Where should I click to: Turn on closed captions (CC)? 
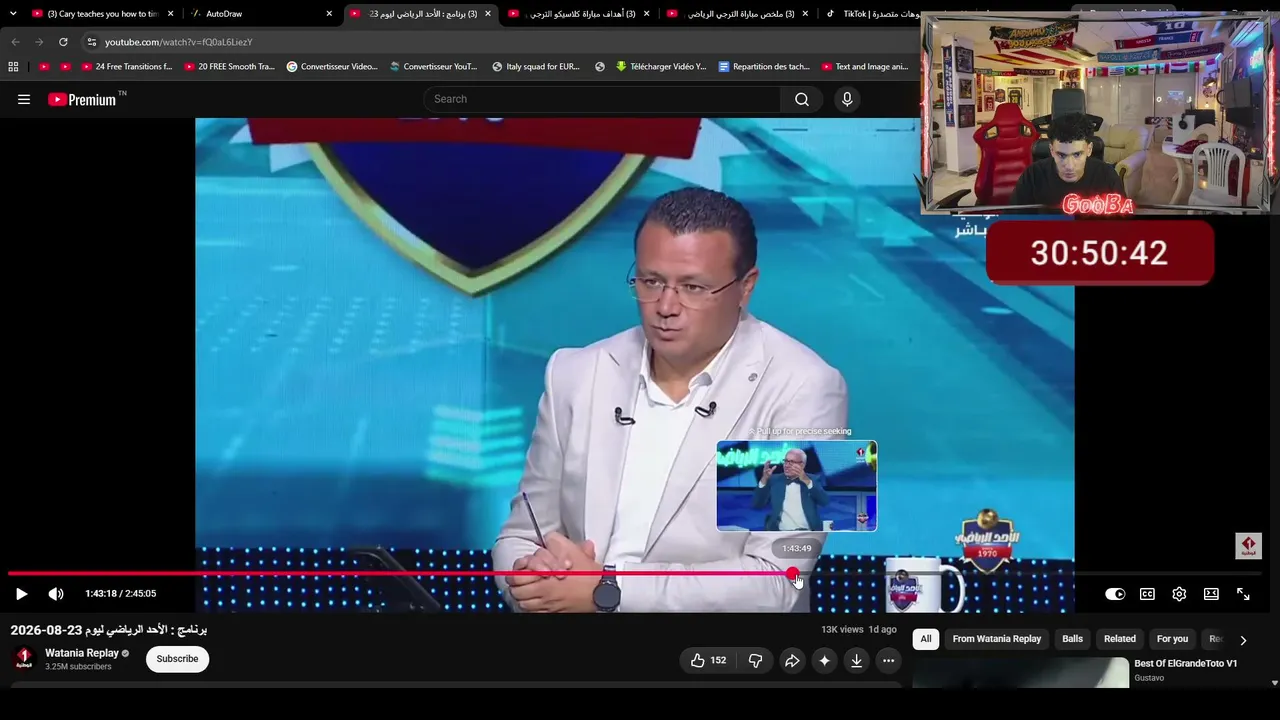click(1147, 594)
